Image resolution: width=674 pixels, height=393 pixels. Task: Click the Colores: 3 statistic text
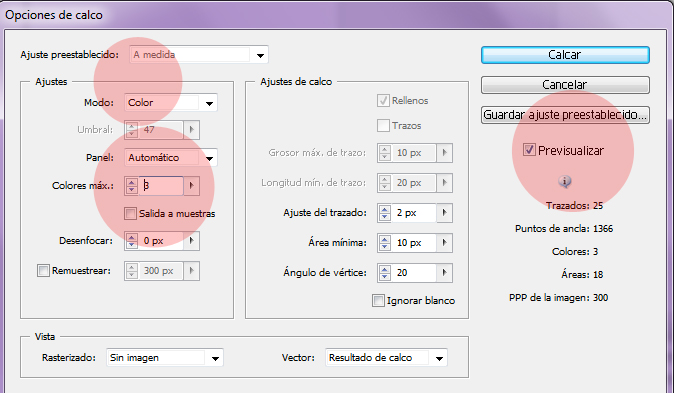pos(575,252)
